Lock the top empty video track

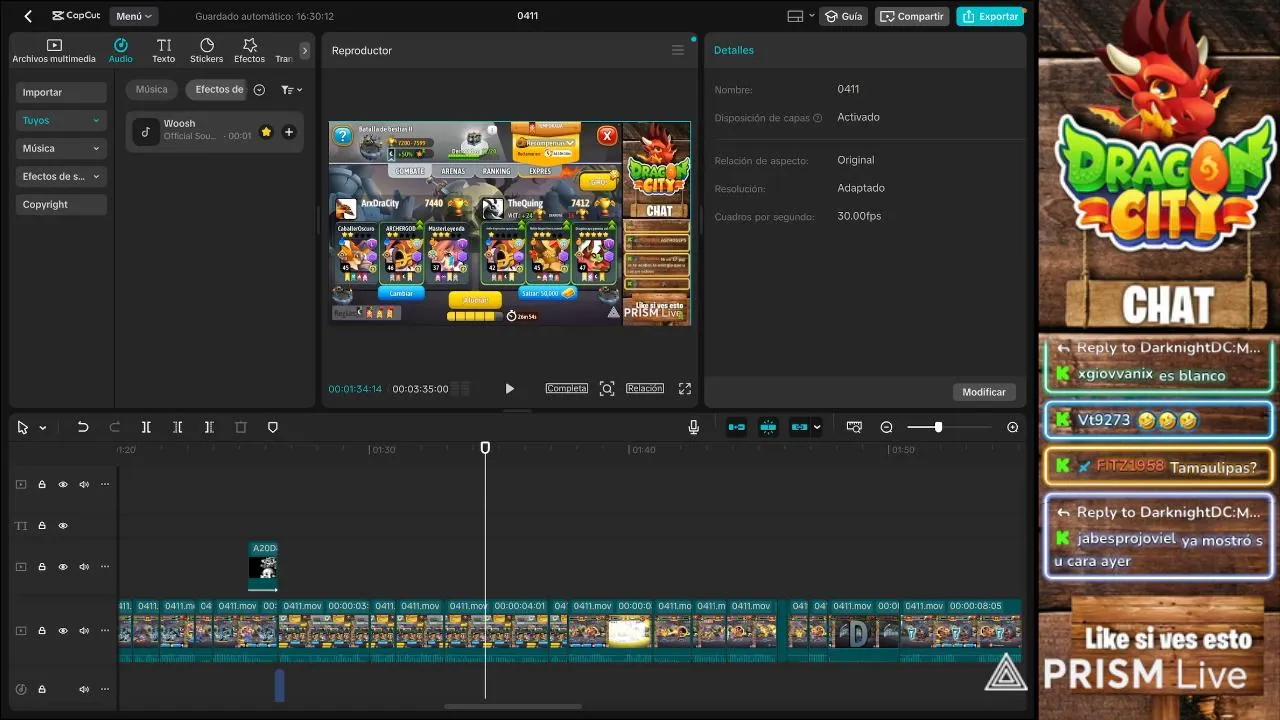click(42, 484)
